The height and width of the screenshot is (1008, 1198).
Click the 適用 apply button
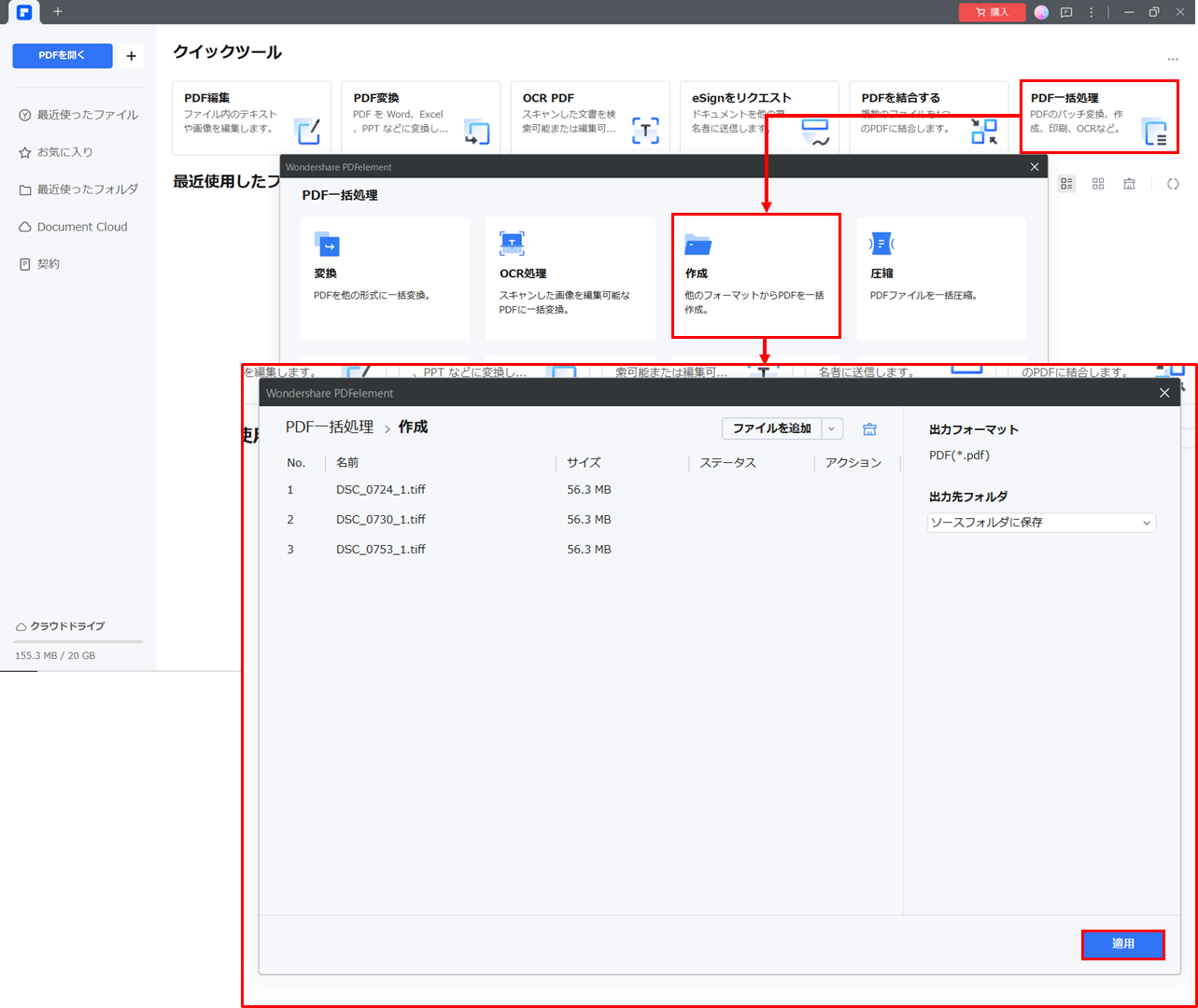(1123, 945)
